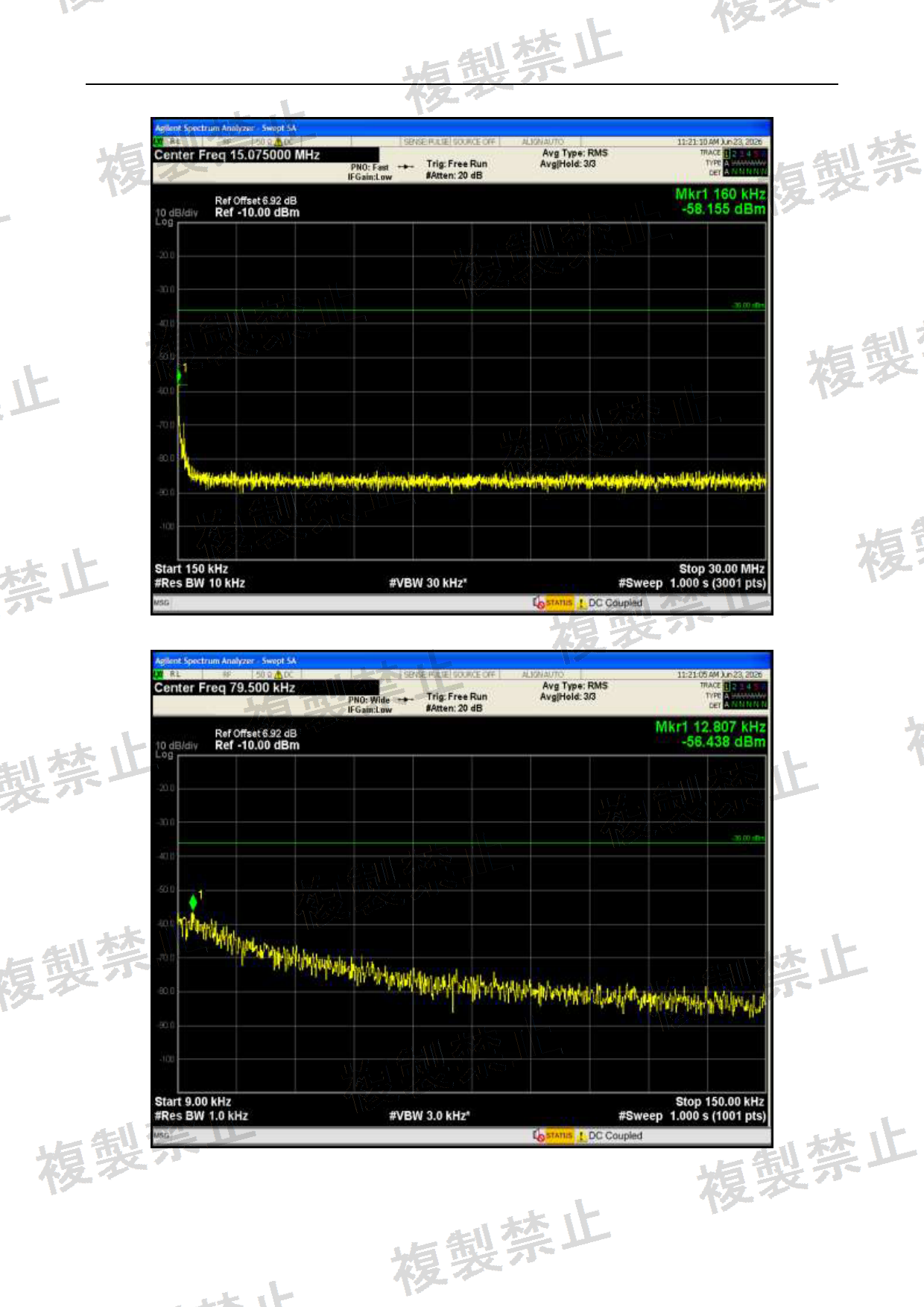Click Ref Offset 6.92 dB in the 79.500 kHz screen
The image size is (924, 1307).
tap(256, 733)
